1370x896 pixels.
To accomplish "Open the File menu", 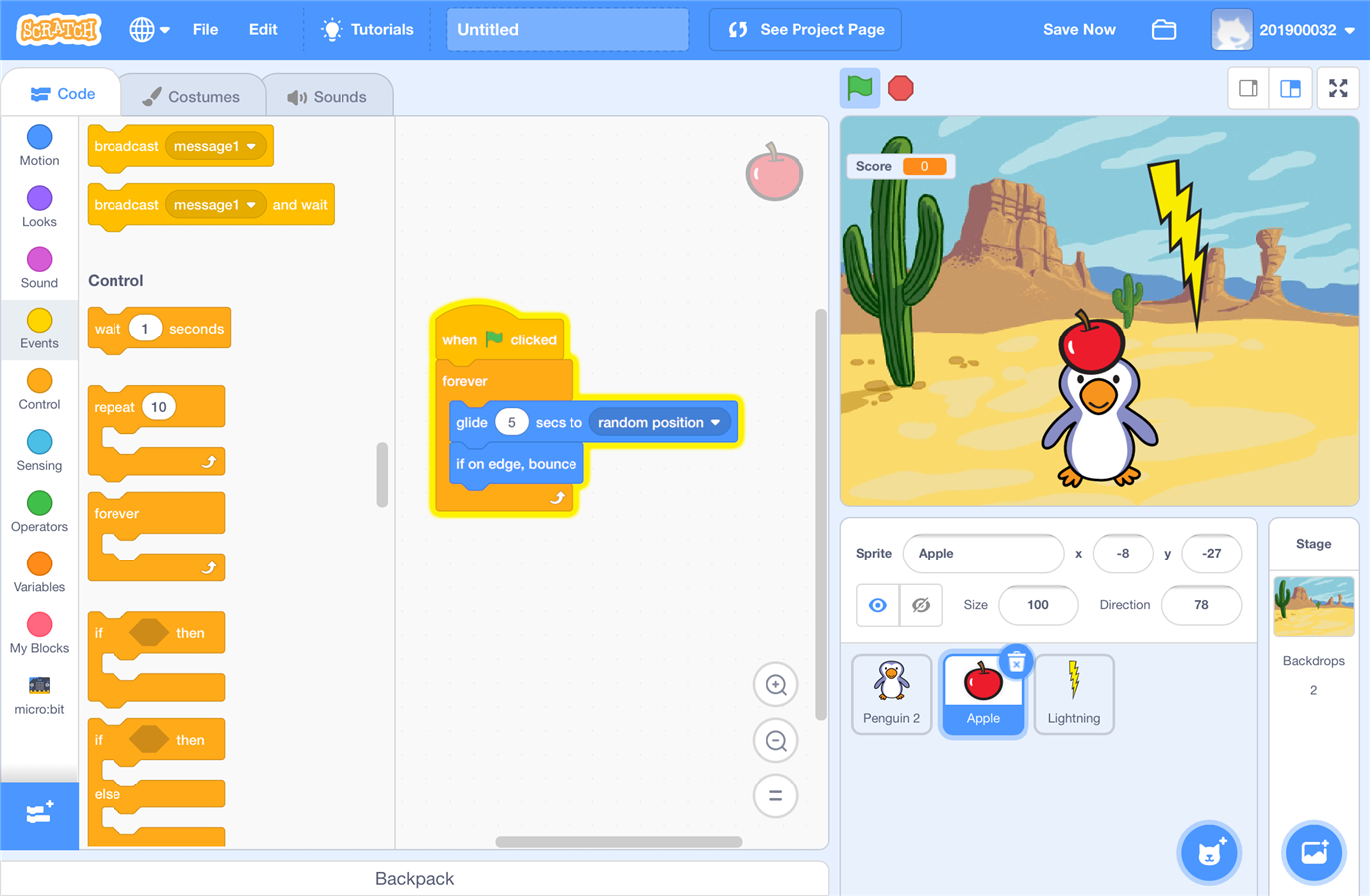I will click(x=205, y=30).
